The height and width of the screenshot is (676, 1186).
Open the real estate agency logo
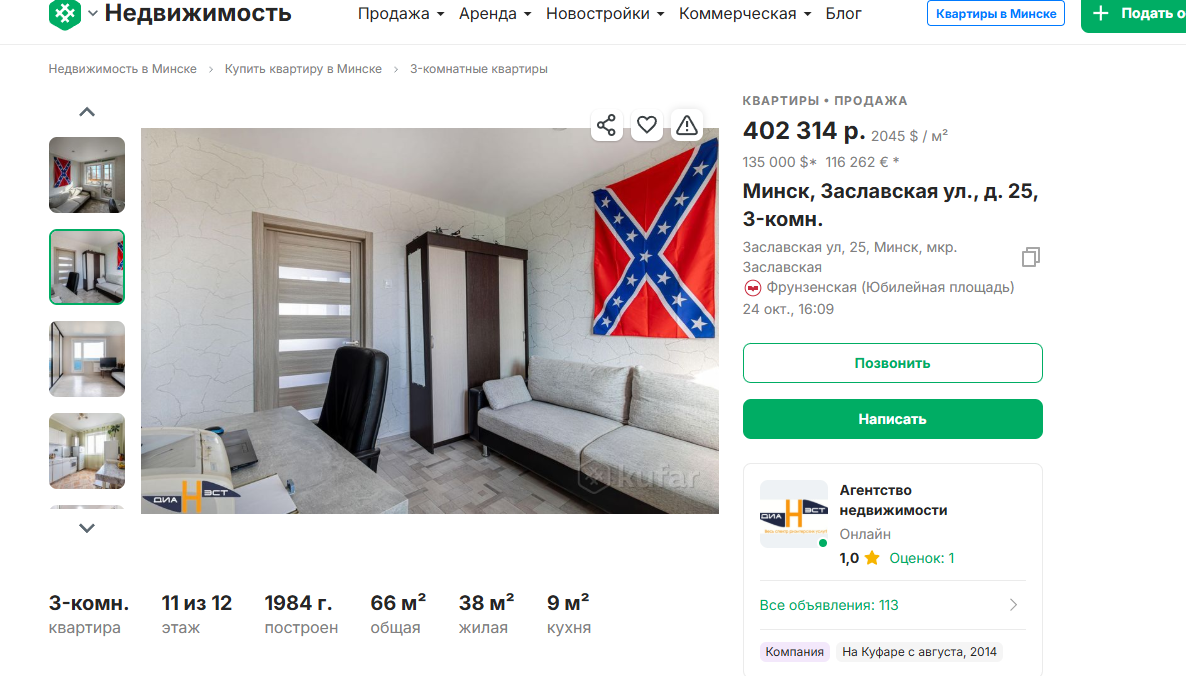click(793, 513)
